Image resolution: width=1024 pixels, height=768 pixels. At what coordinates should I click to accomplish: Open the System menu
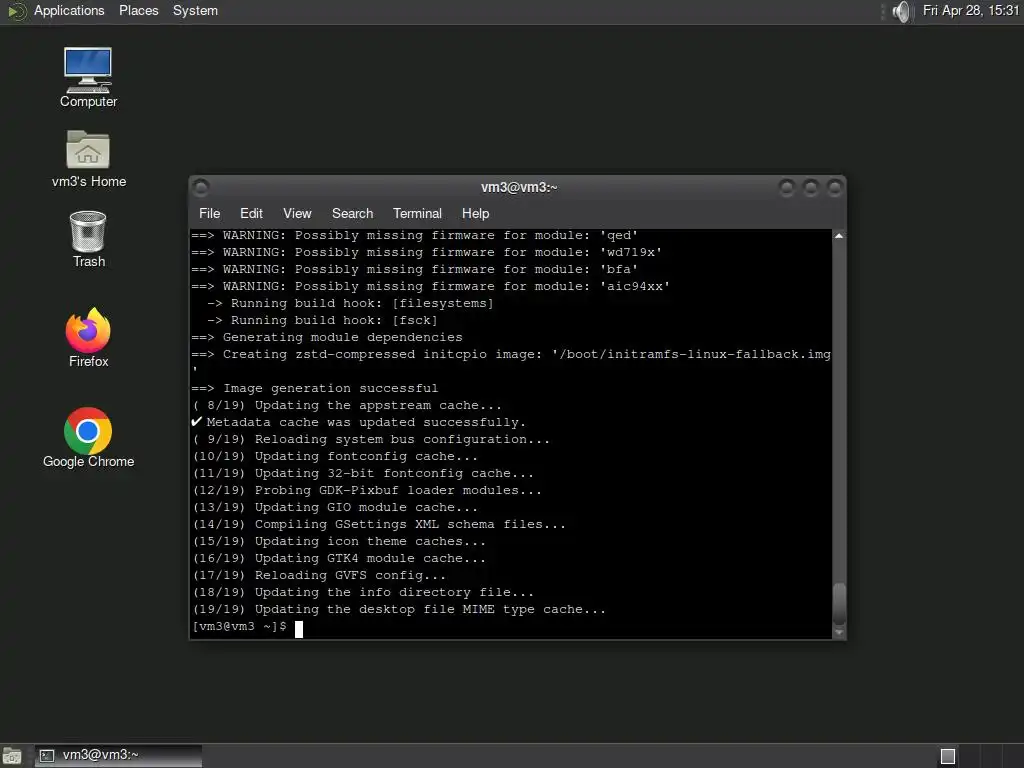click(195, 11)
